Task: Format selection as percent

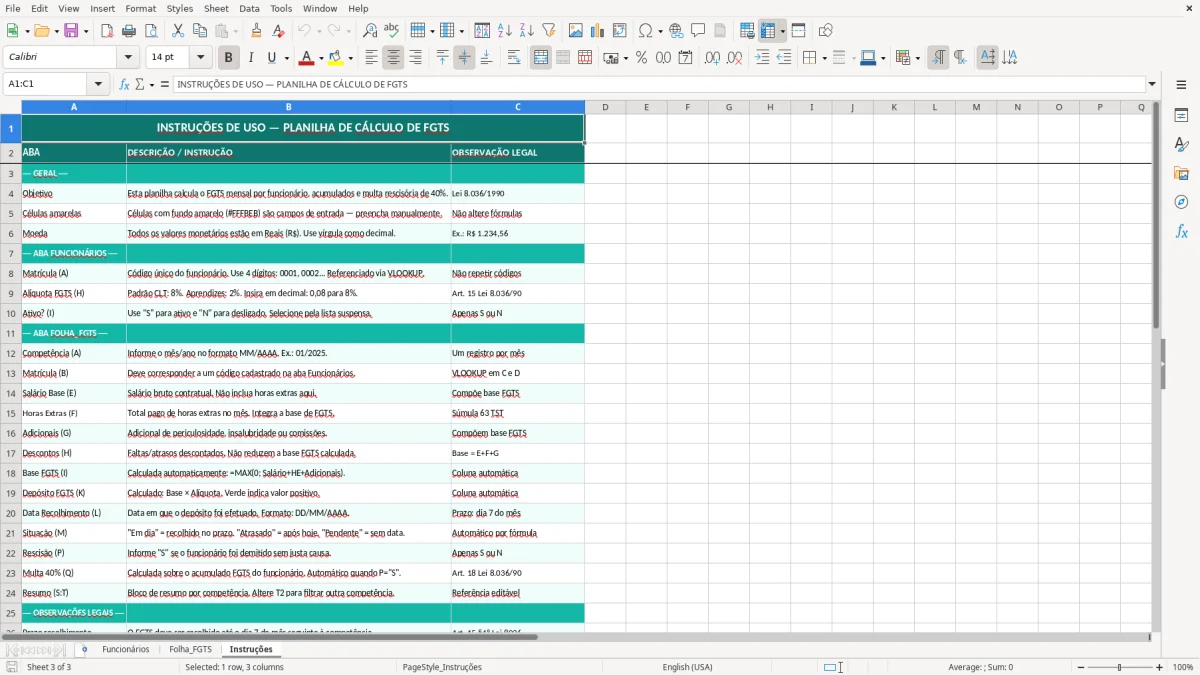Action: [641, 57]
